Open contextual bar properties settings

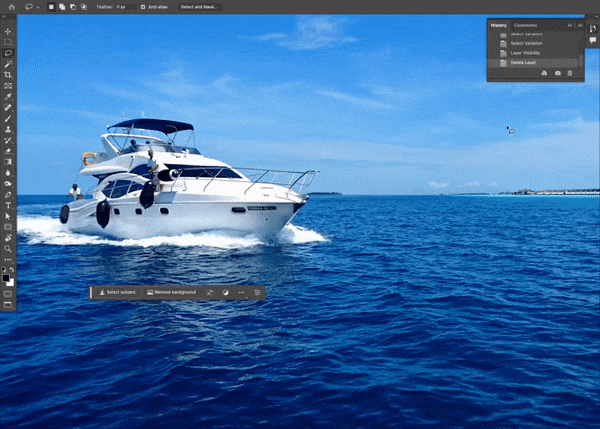[257, 292]
